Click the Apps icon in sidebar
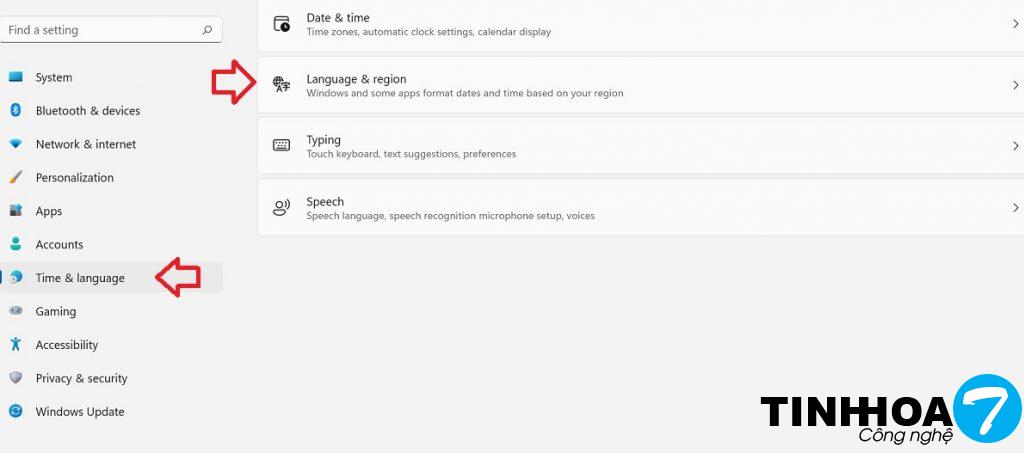 (x=15, y=211)
